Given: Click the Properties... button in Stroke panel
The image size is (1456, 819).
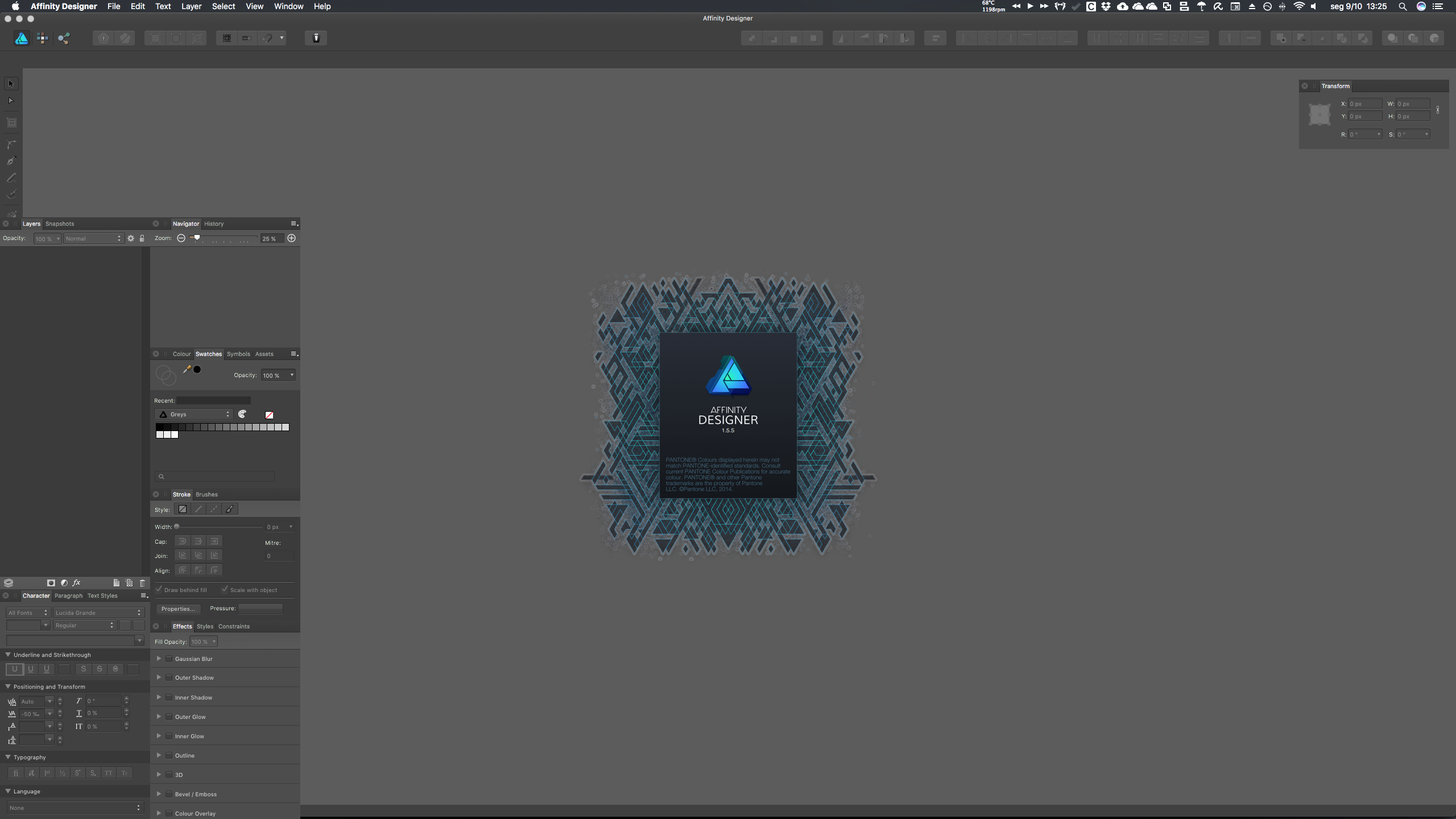Looking at the screenshot, I should [178, 609].
